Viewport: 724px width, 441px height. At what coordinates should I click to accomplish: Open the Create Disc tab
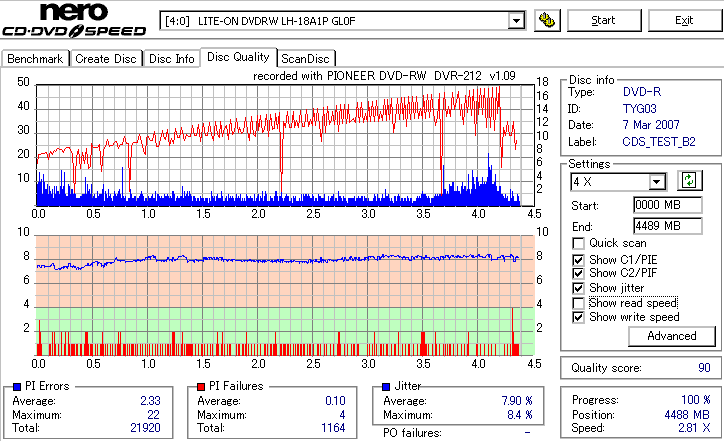click(106, 59)
